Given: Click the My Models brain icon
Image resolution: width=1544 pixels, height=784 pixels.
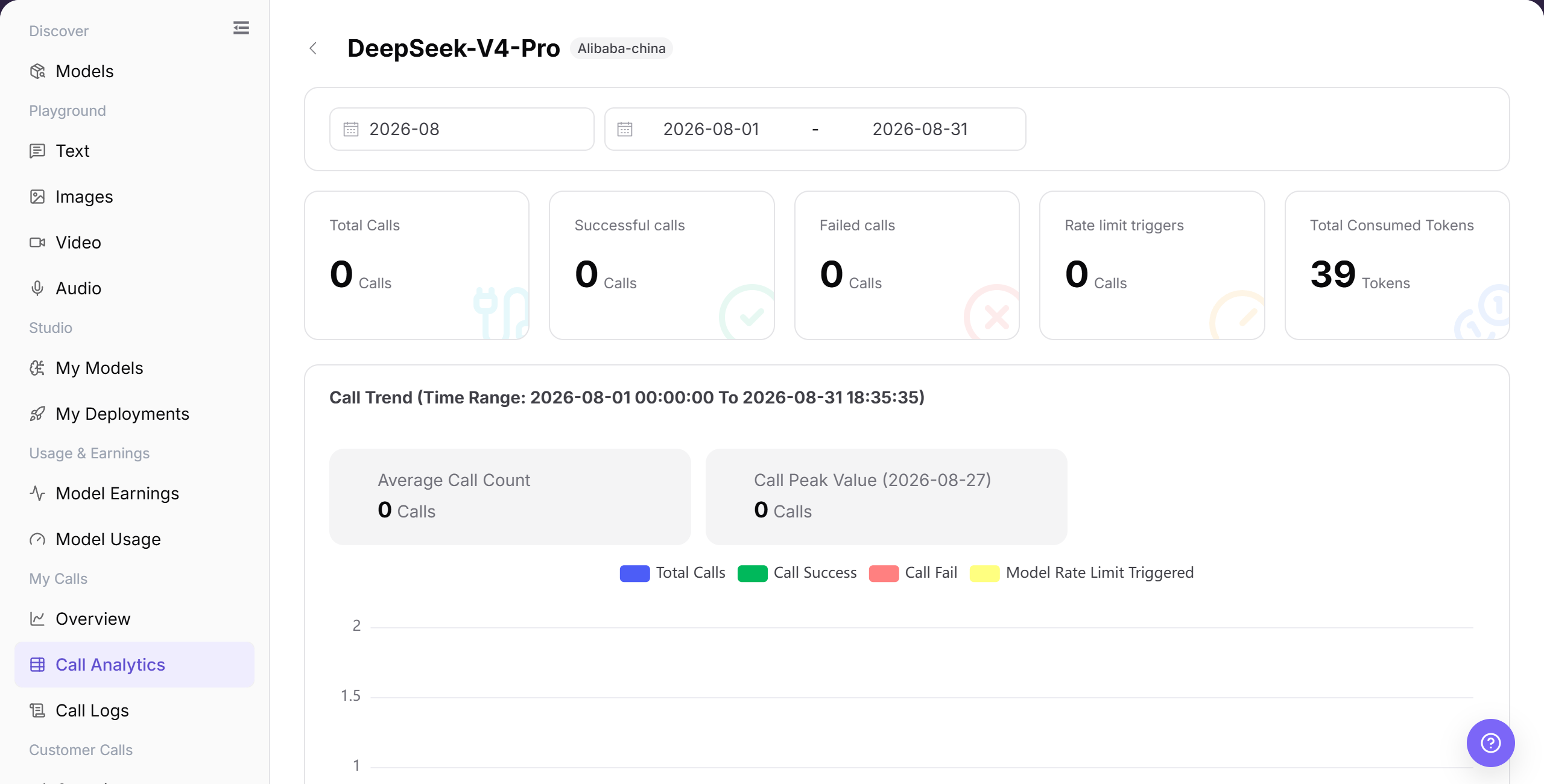Looking at the screenshot, I should [x=37, y=368].
